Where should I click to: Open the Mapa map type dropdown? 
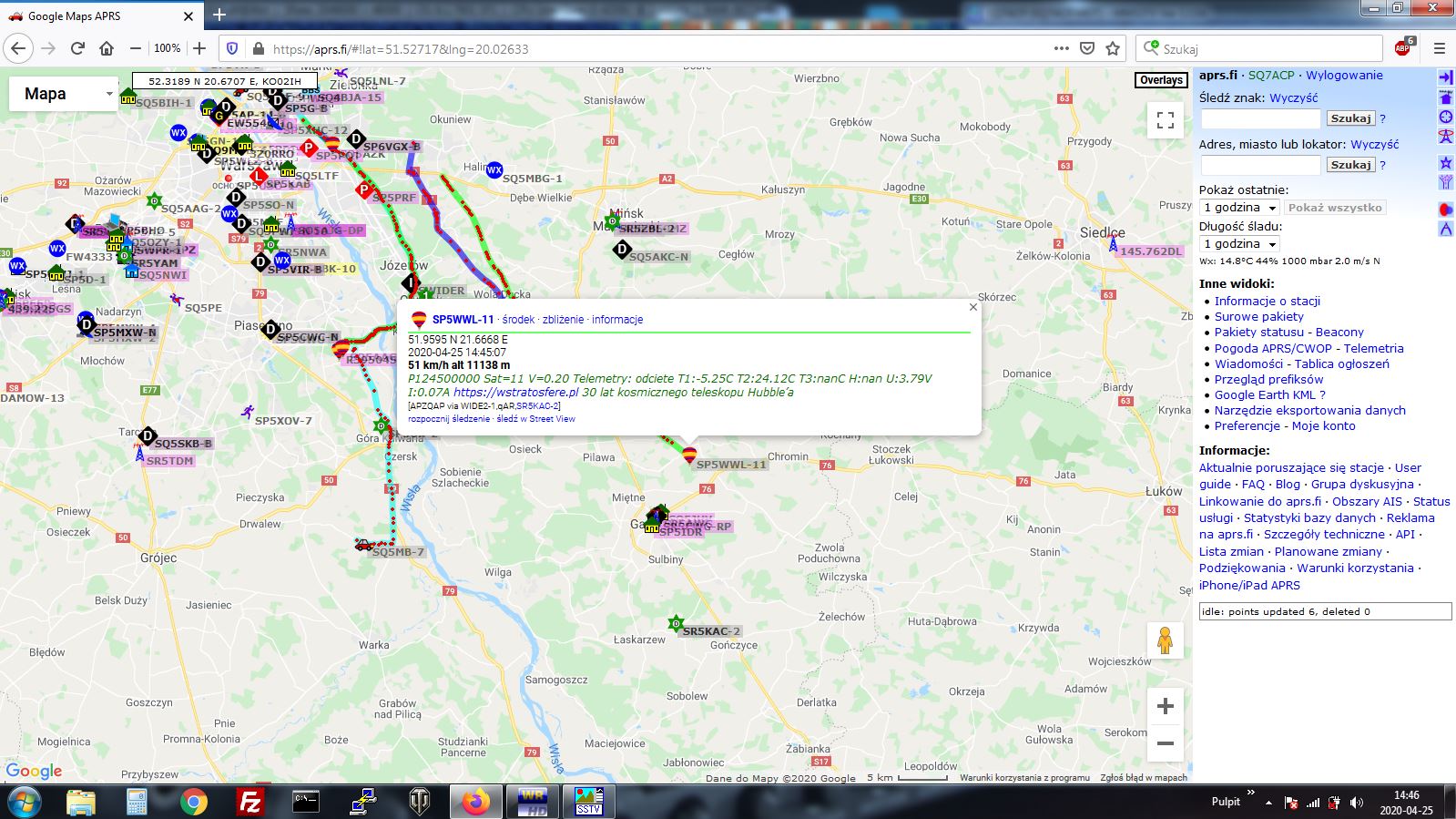coord(64,94)
